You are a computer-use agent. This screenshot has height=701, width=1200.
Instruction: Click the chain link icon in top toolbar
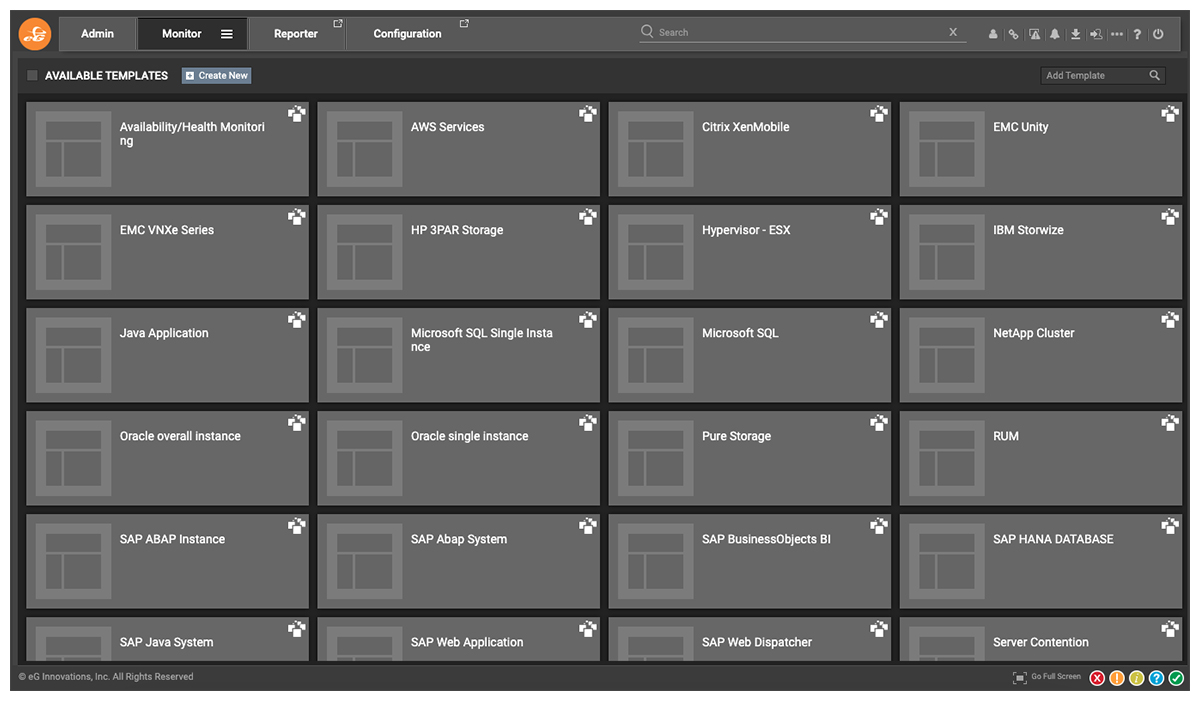pos(1013,34)
